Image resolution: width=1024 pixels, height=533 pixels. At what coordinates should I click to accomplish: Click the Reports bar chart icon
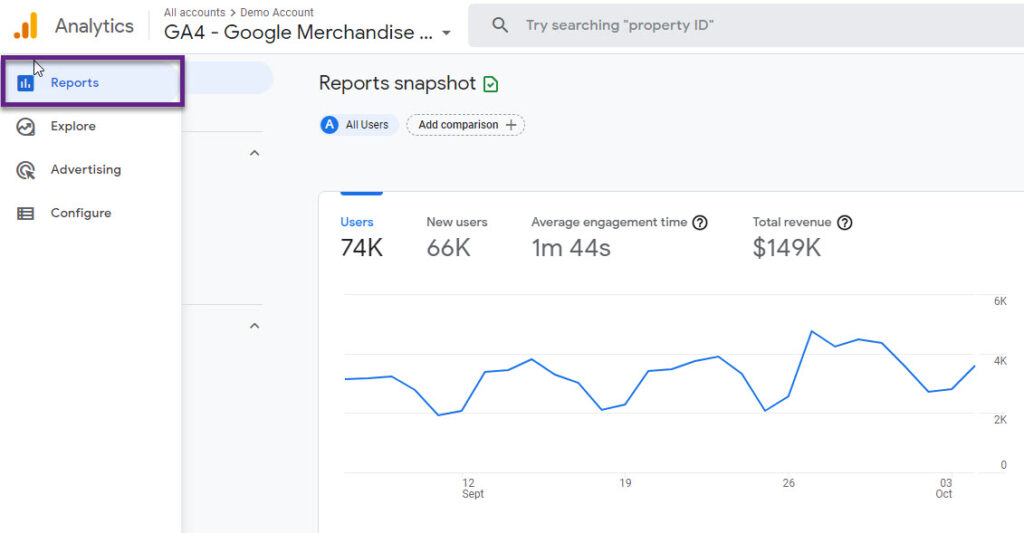pyautogui.click(x=25, y=83)
